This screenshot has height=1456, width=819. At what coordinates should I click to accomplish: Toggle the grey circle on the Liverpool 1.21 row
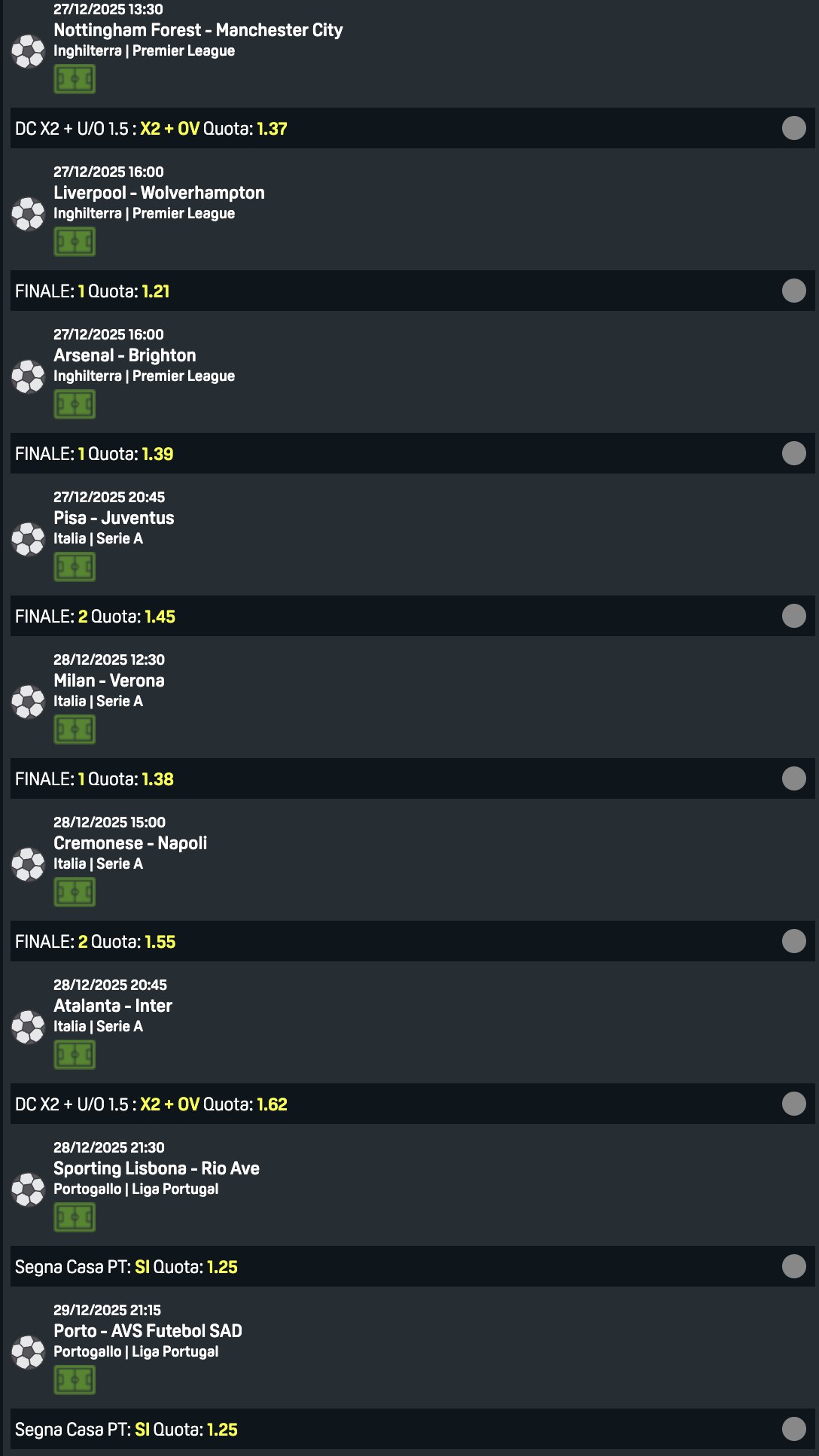tap(793, 291)
